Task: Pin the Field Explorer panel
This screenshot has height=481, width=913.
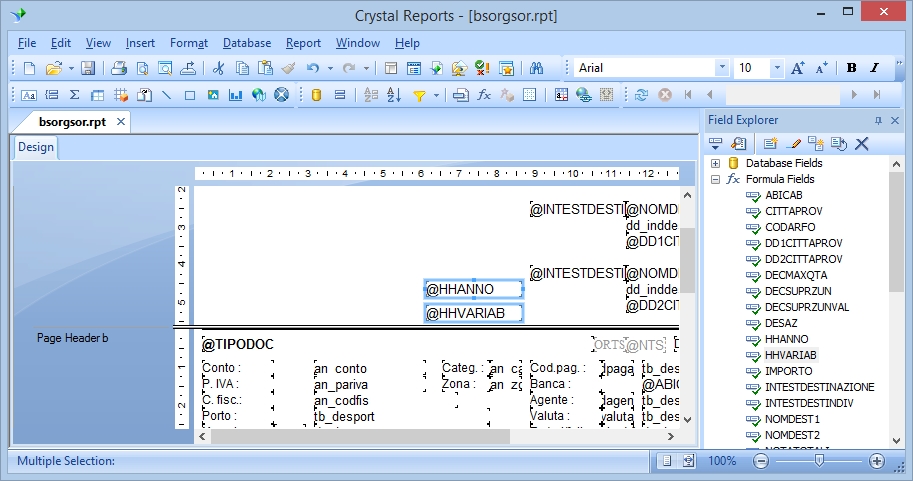Action: pyautogui.click(x=879, y=120)
